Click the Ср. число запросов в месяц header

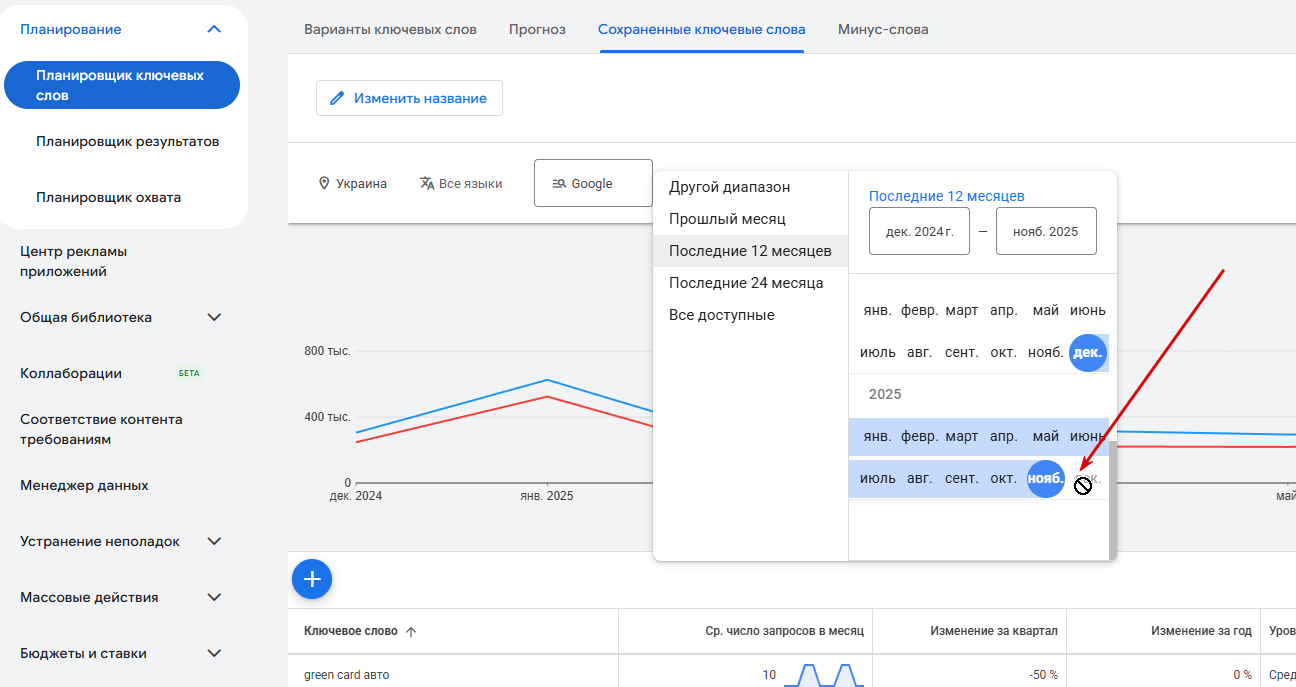(x=783, y=631)
